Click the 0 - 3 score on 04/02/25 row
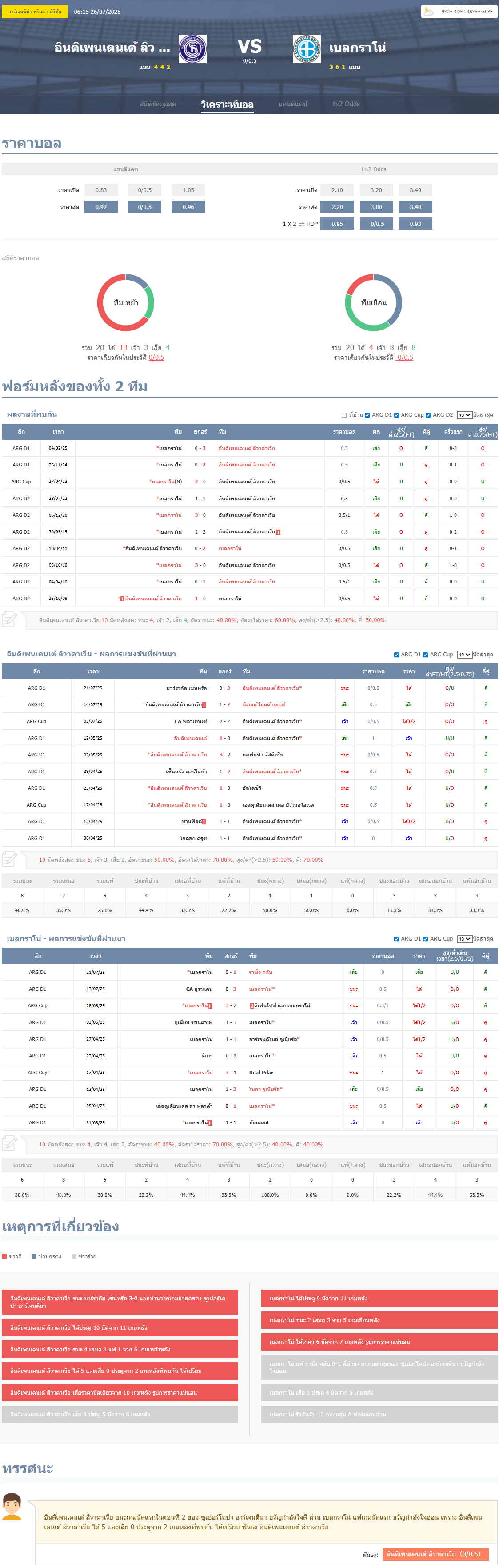Screen dimensions: 499x1568 point(200,449)
